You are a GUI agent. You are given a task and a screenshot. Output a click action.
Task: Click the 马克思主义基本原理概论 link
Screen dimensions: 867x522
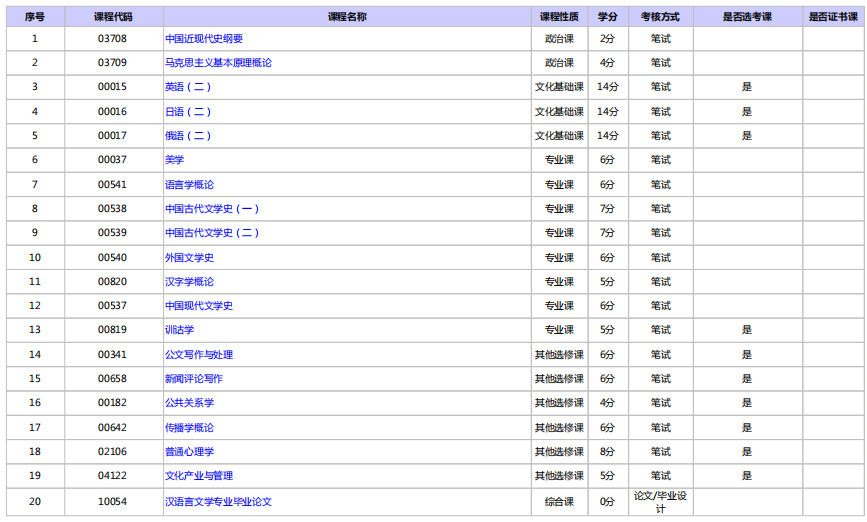point(218,63)
